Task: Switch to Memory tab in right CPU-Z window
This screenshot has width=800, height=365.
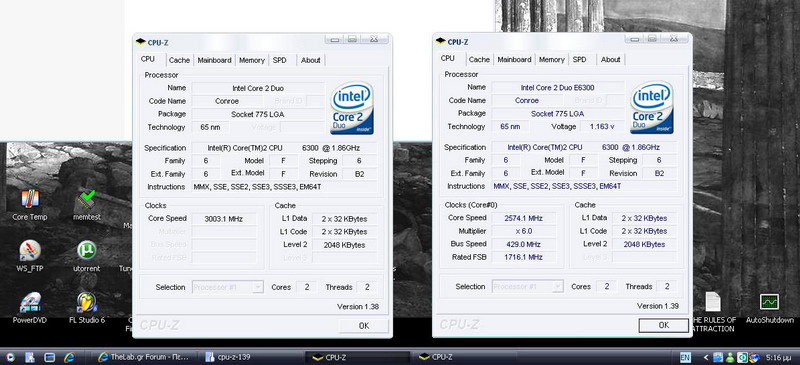Action: [x=552, y=60]
